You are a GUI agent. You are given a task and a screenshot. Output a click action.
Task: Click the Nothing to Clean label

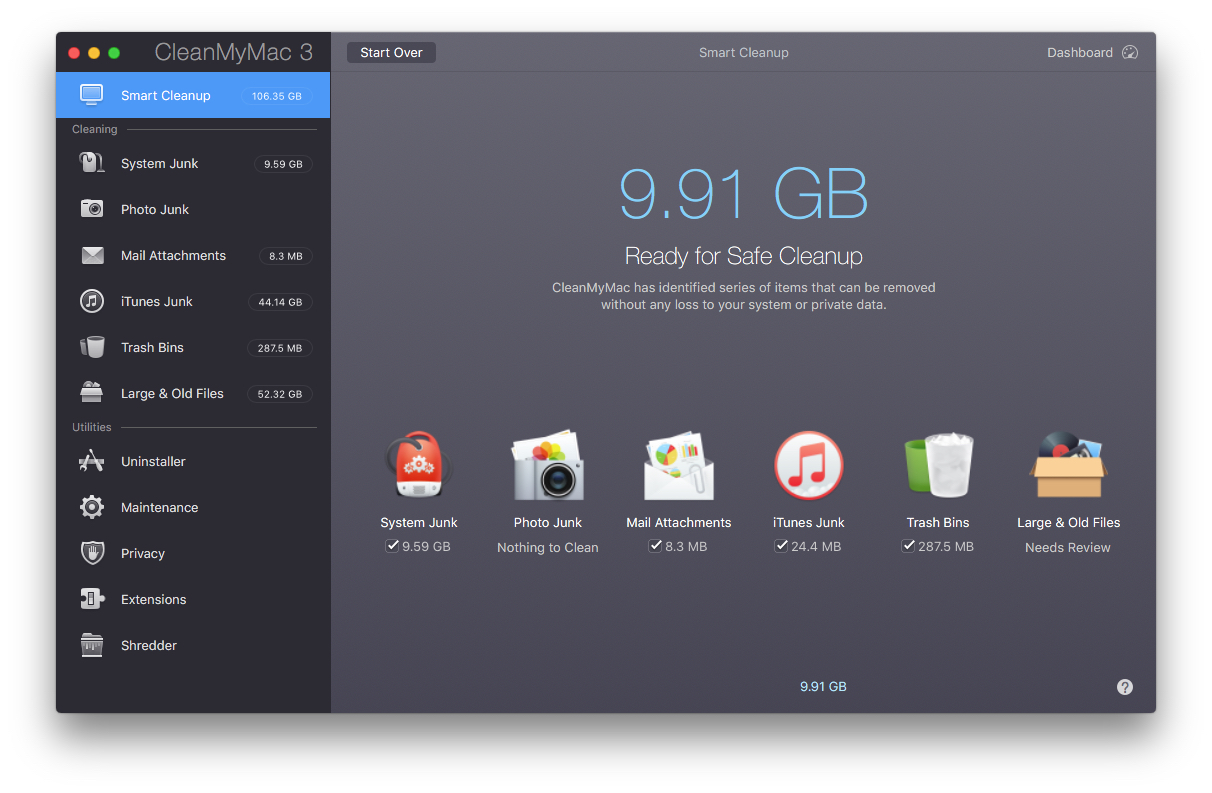click(x=548, y=547)
